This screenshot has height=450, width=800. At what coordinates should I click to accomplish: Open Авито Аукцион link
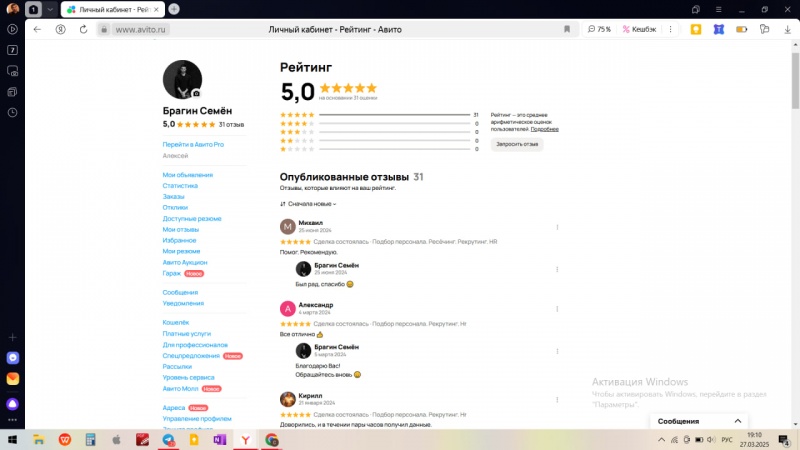[x=185, y=262]
